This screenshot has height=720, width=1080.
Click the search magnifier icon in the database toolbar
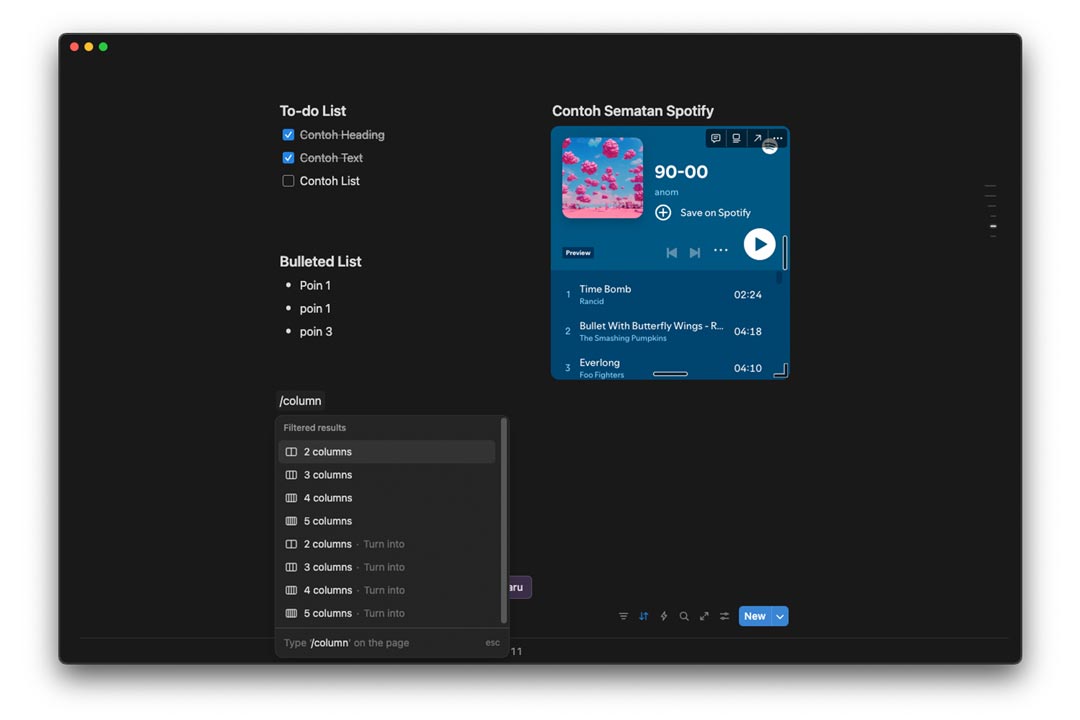[684, 616]
